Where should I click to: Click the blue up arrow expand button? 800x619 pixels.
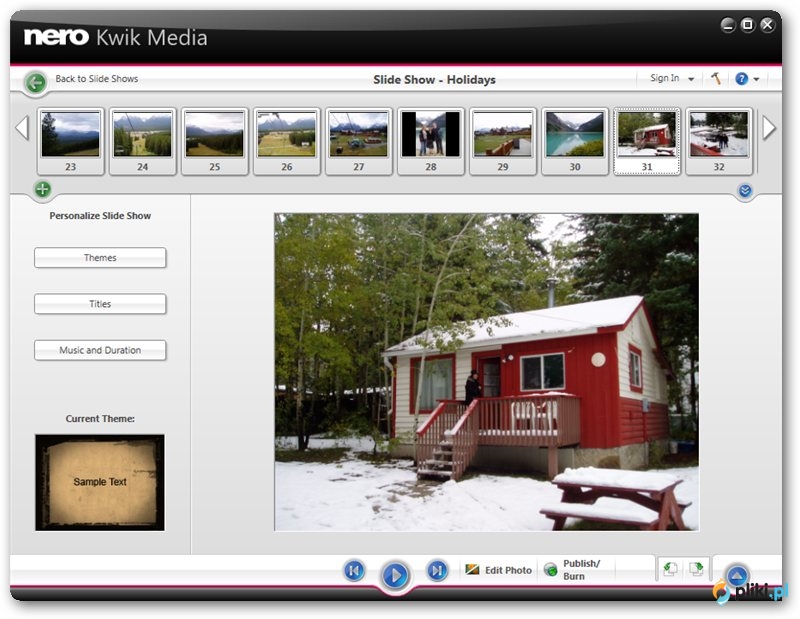[x=737, y=576]
